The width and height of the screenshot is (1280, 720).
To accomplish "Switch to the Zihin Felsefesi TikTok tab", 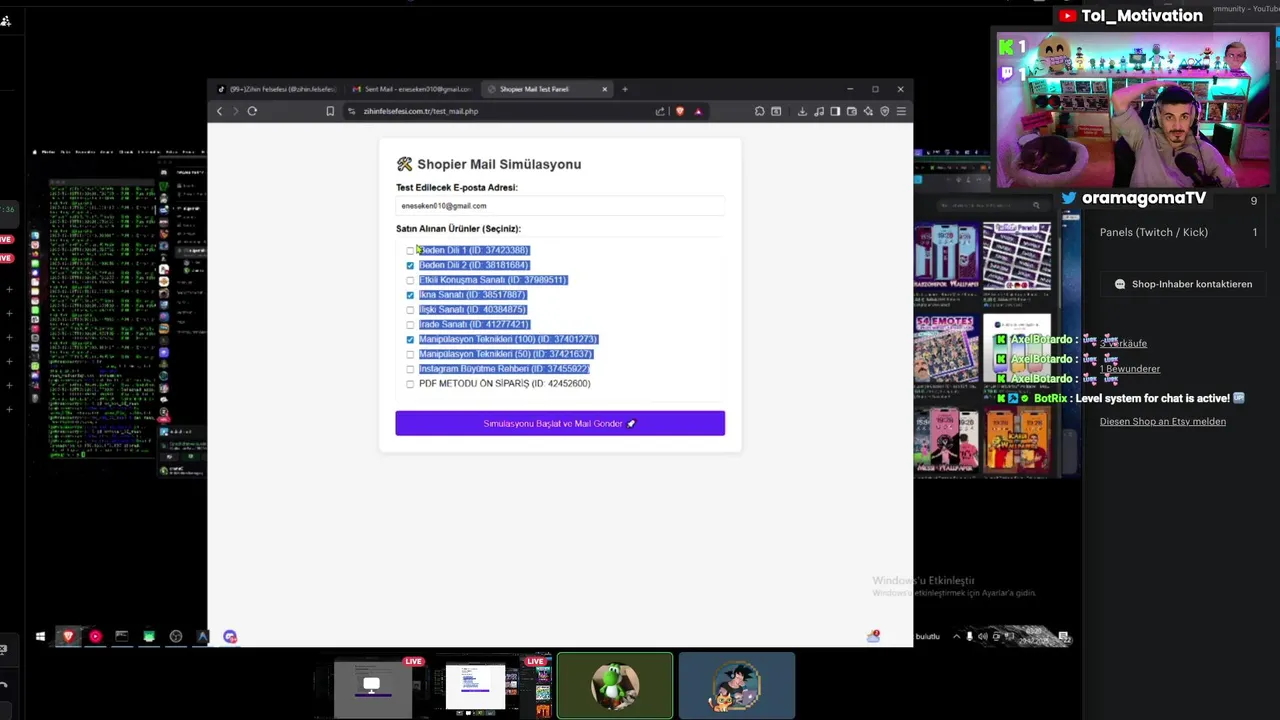I will pos(277,89).
